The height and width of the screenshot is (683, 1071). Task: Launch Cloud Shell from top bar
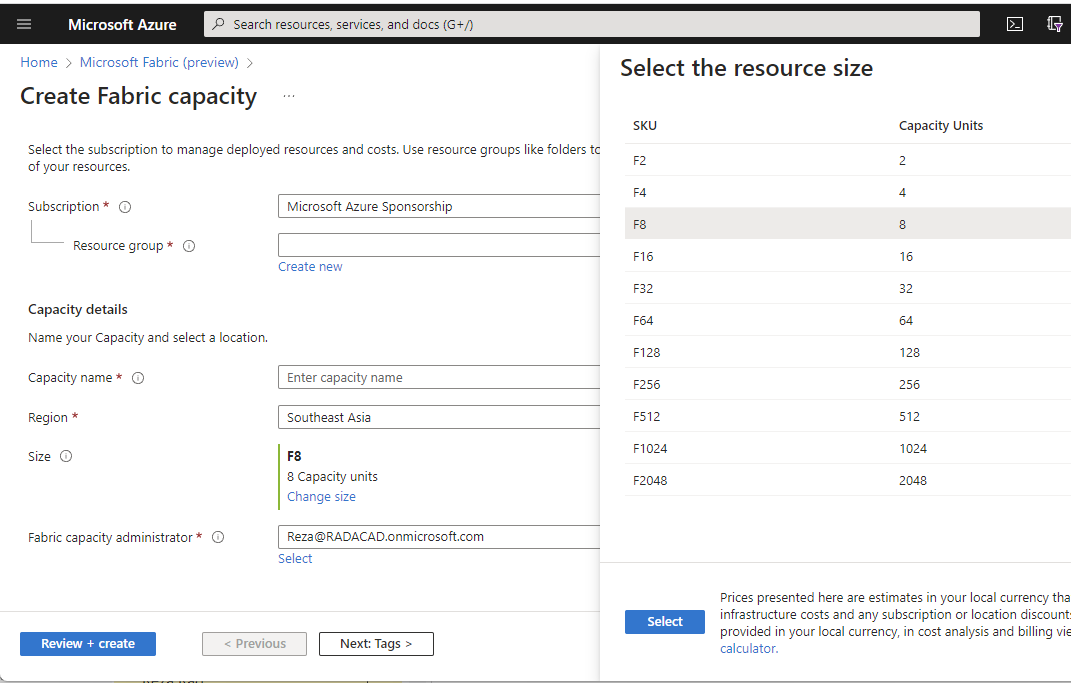1014,24
